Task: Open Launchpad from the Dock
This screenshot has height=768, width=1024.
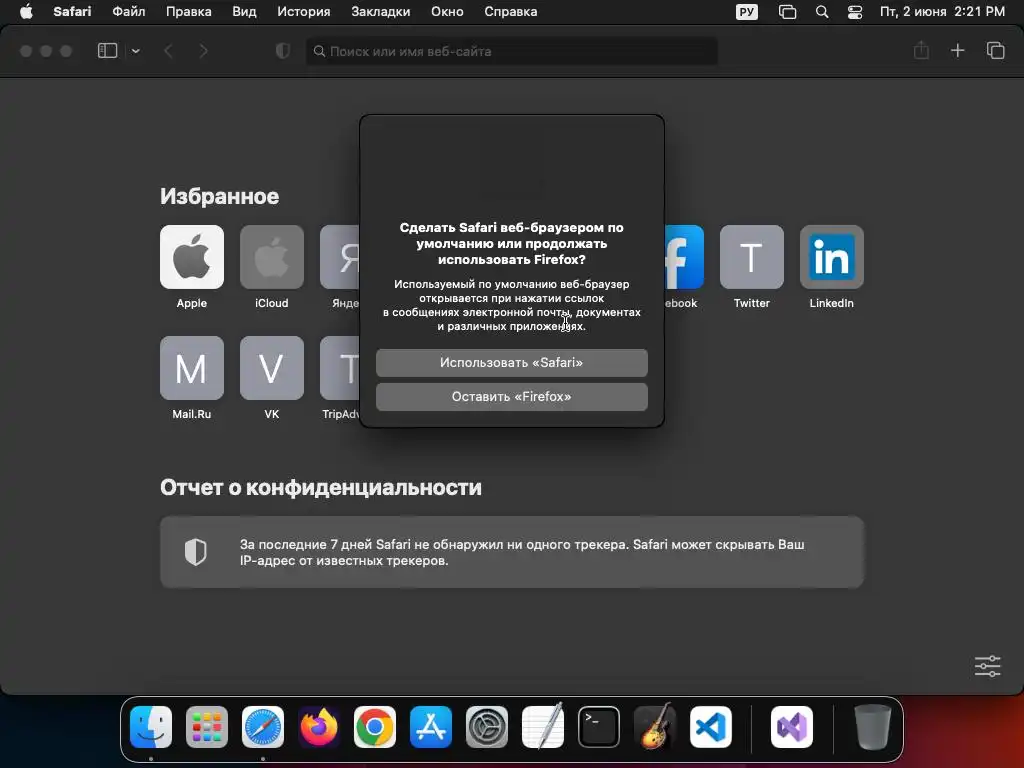Action: point(207,727)
